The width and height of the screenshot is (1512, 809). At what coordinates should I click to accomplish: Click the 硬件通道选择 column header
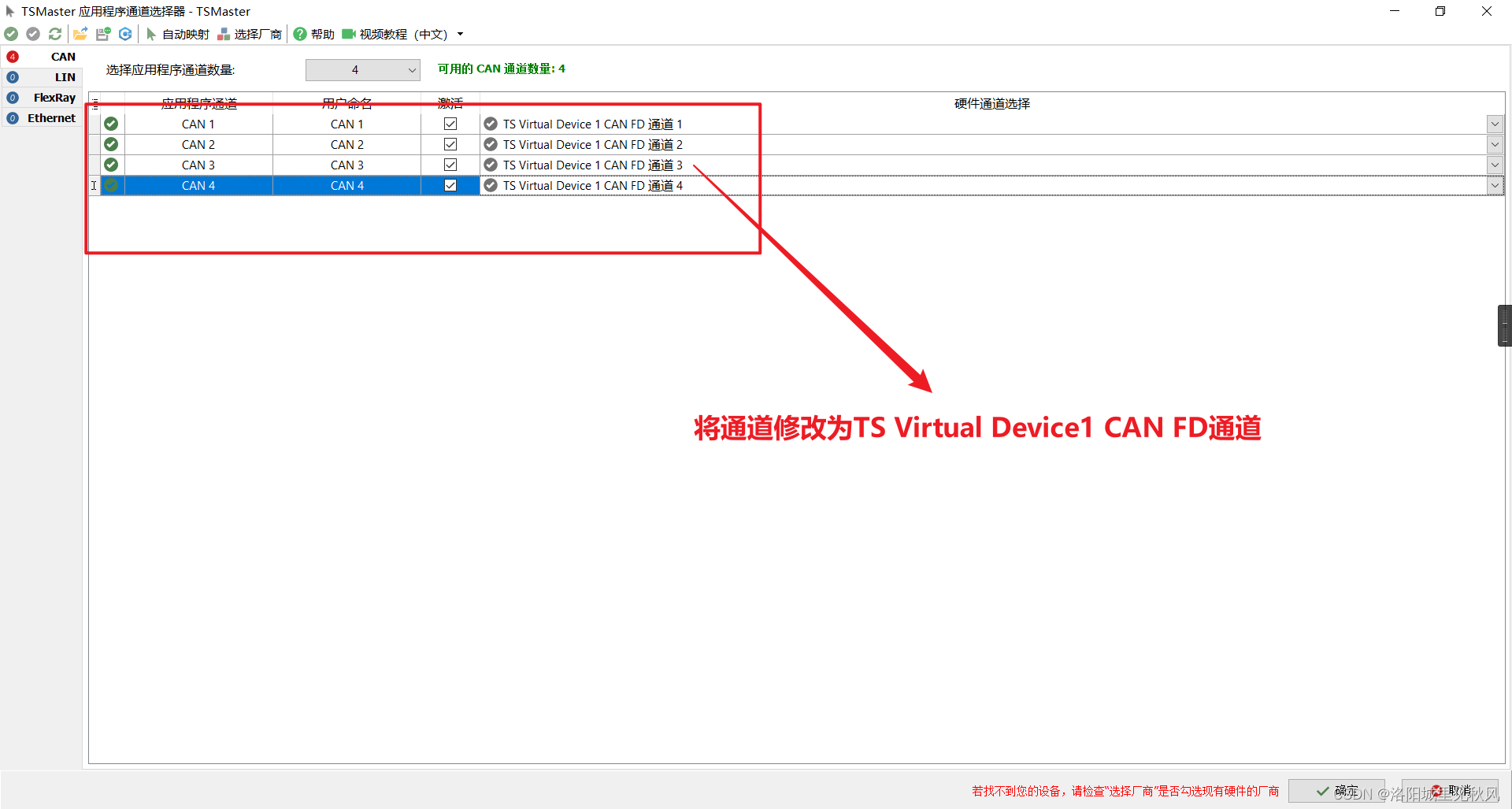click(x=992, y=103)
